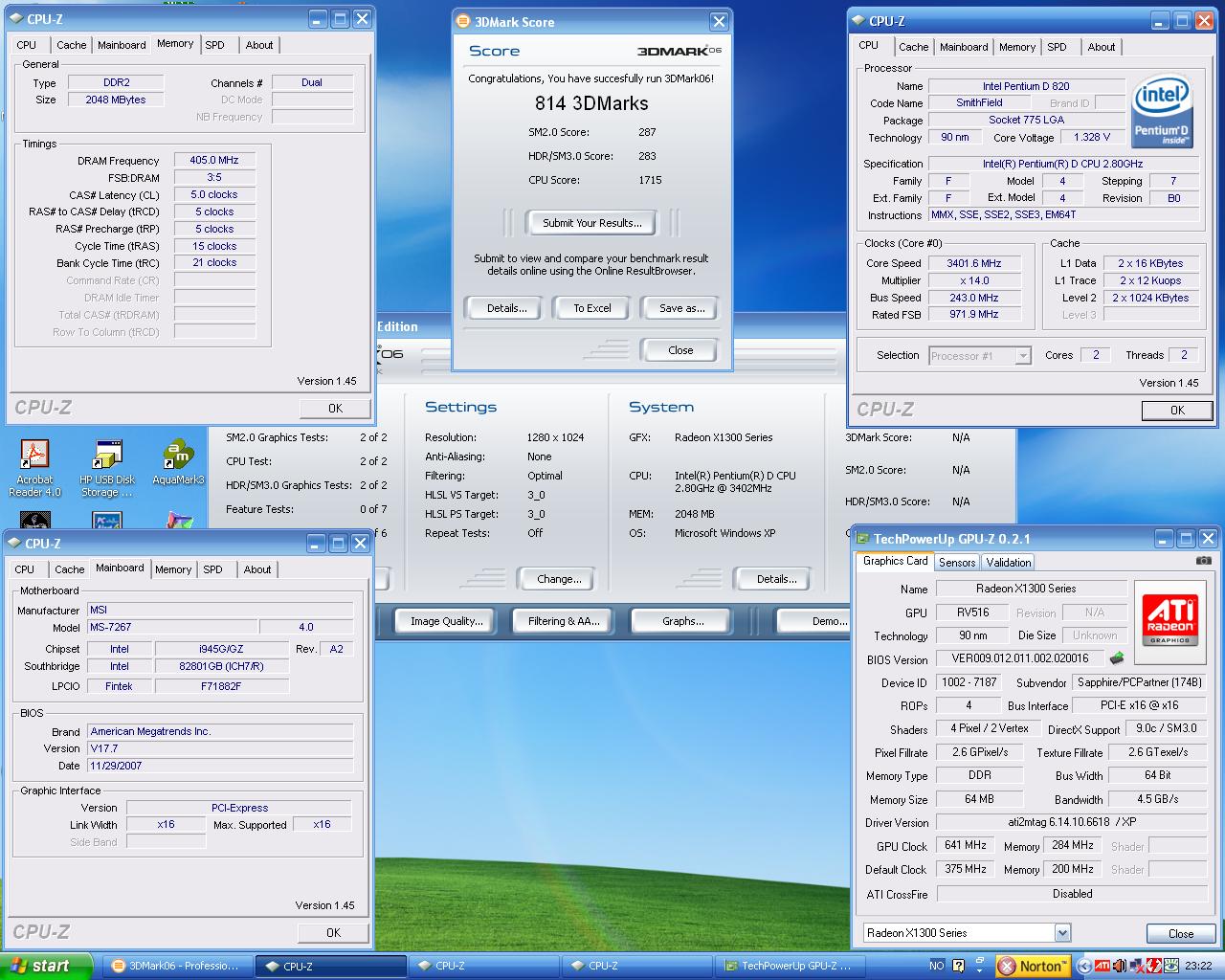
Task: Open the Radeon X1300 Series card dropdown
Action: pyautogui.click(x=1062, y=933)
